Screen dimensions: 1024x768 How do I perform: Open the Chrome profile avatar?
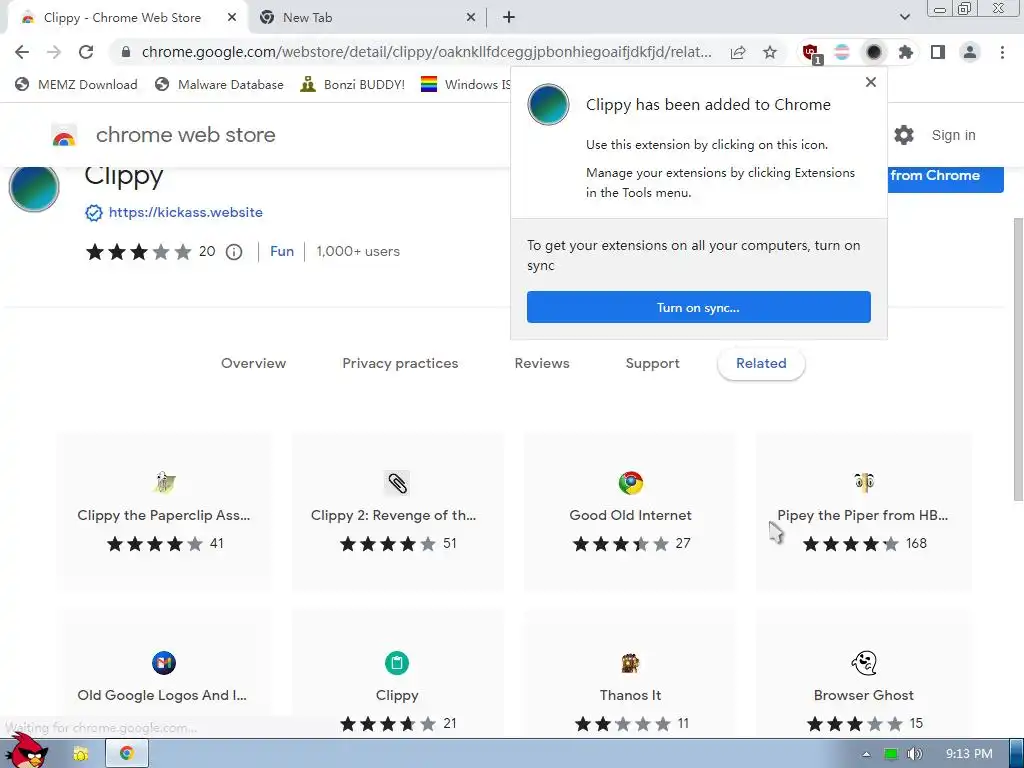click(x=970, y=52)
